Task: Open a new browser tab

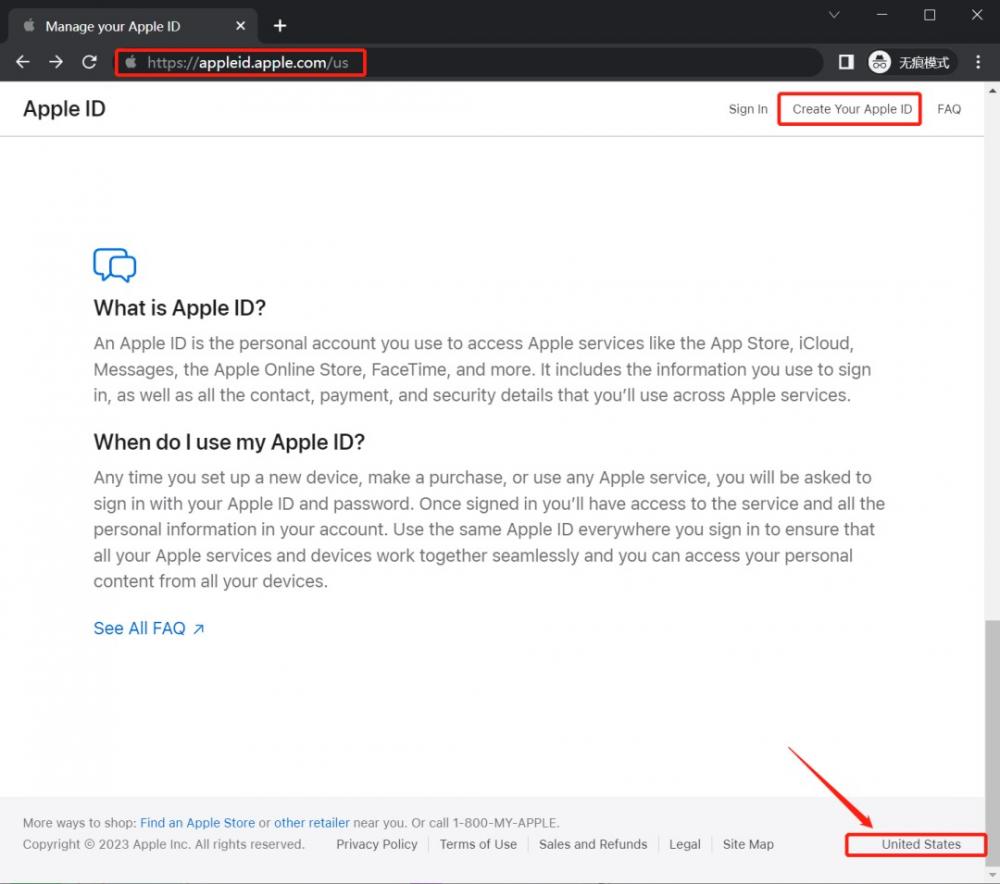Action: point(279,26)
